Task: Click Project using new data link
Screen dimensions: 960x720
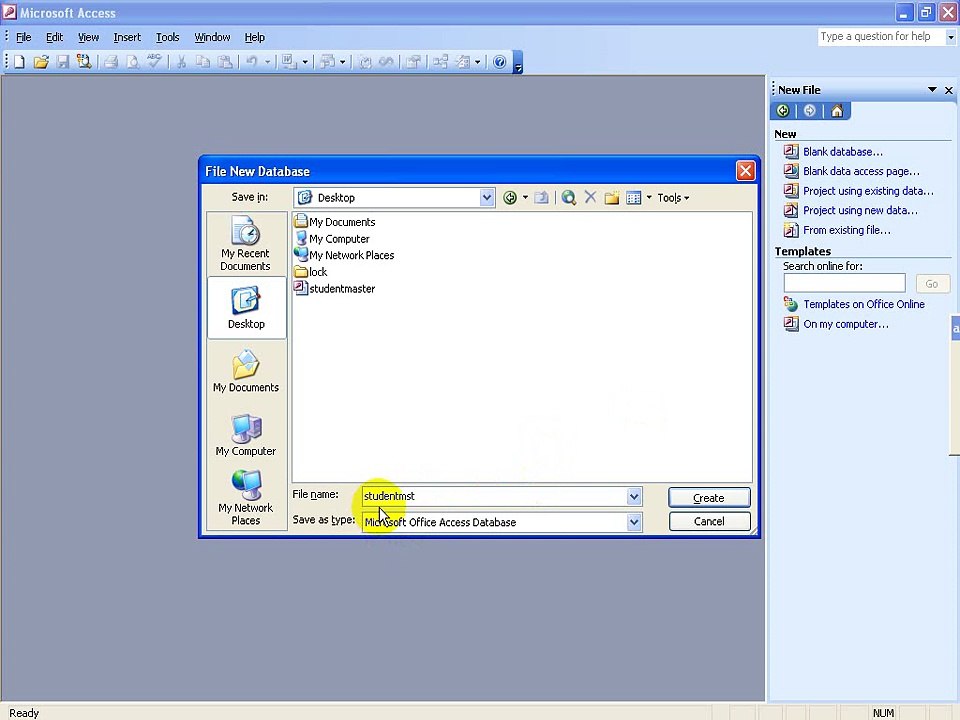Action: pyautogui.click(x=860, y=211)
